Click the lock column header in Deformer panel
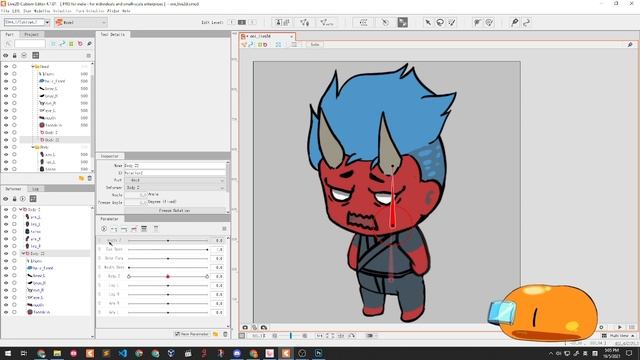The height and width of the screenshot is (360, 640). click(x=14, y=199)
